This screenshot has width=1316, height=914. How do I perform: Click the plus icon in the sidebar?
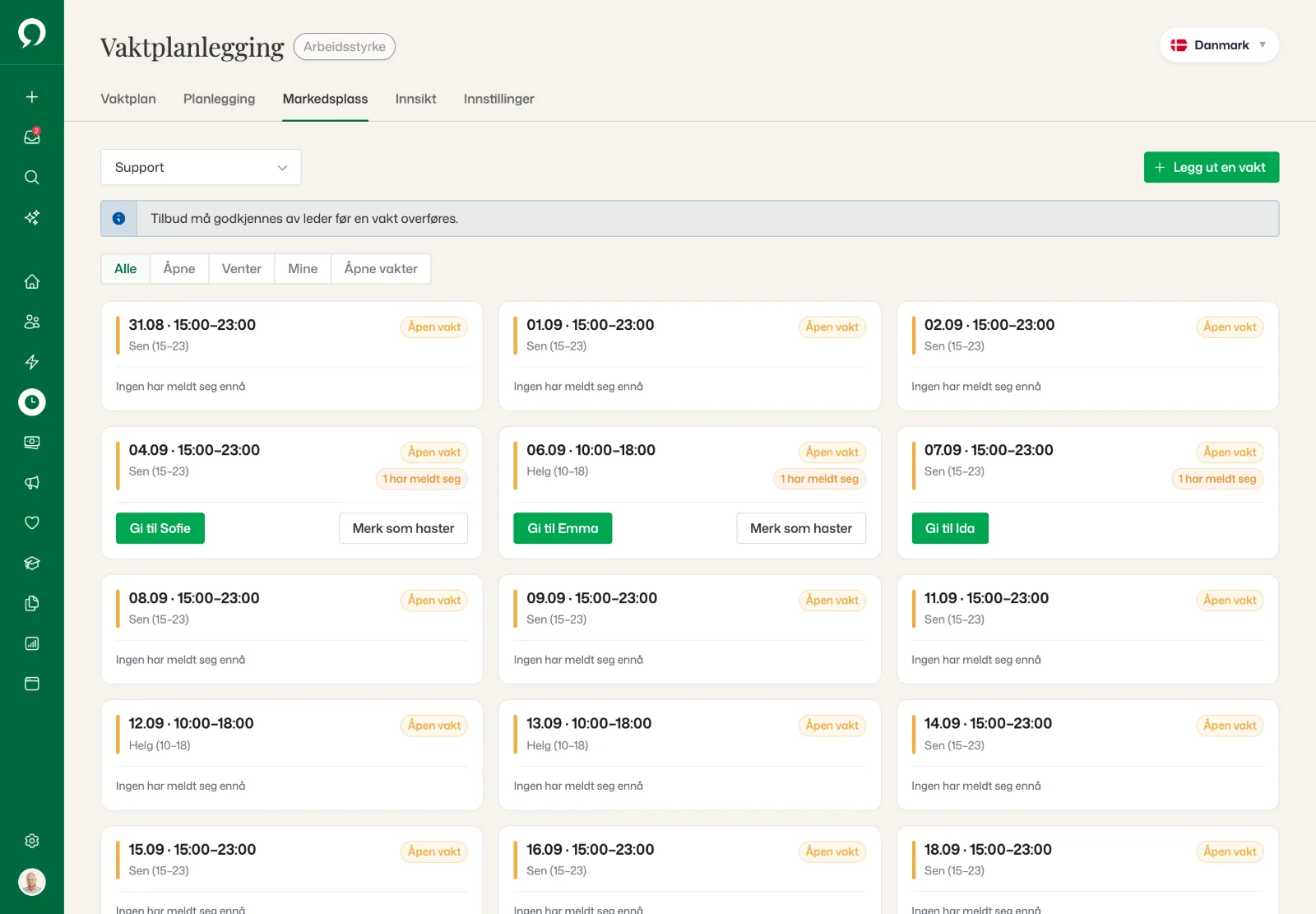[x=32, y=97]
